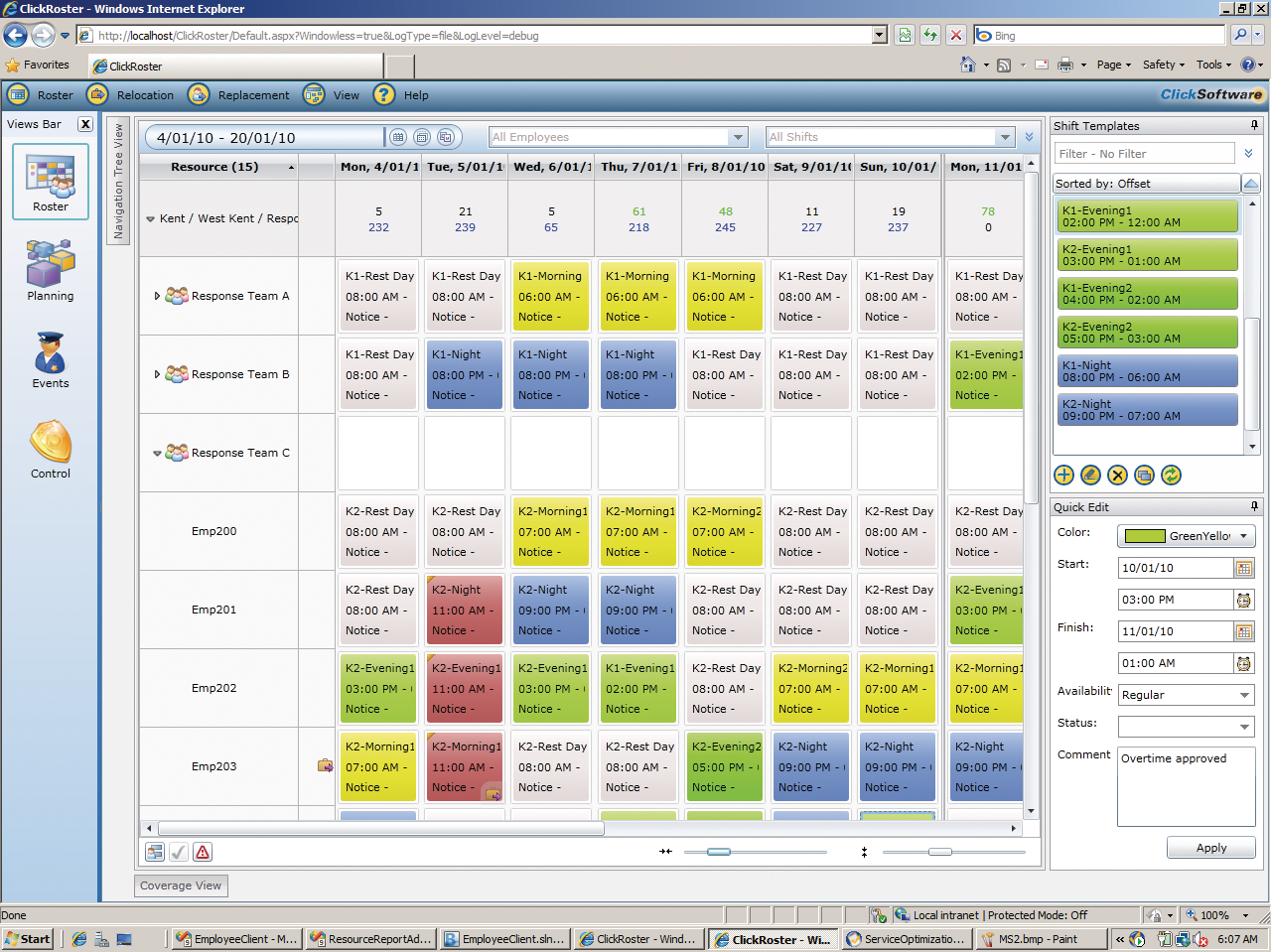Select the K1-Night shift template
Screen dimensions: 1271x952
click(1147, 371)
